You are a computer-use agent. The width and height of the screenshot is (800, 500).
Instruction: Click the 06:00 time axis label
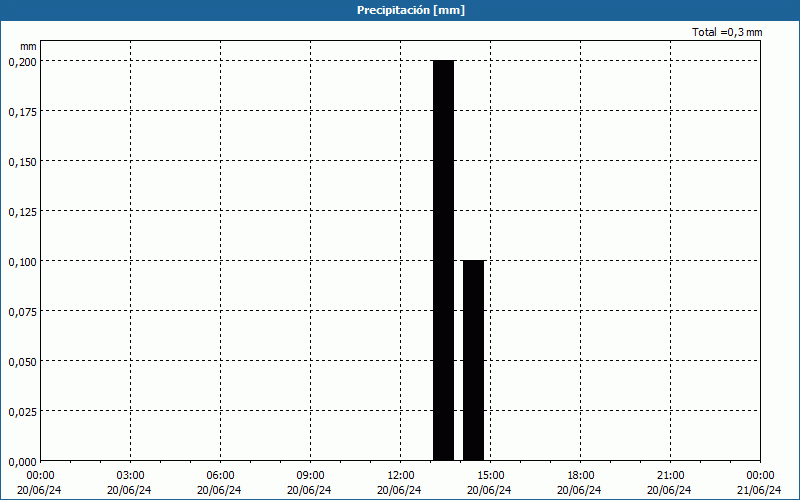tap(220, 476)
